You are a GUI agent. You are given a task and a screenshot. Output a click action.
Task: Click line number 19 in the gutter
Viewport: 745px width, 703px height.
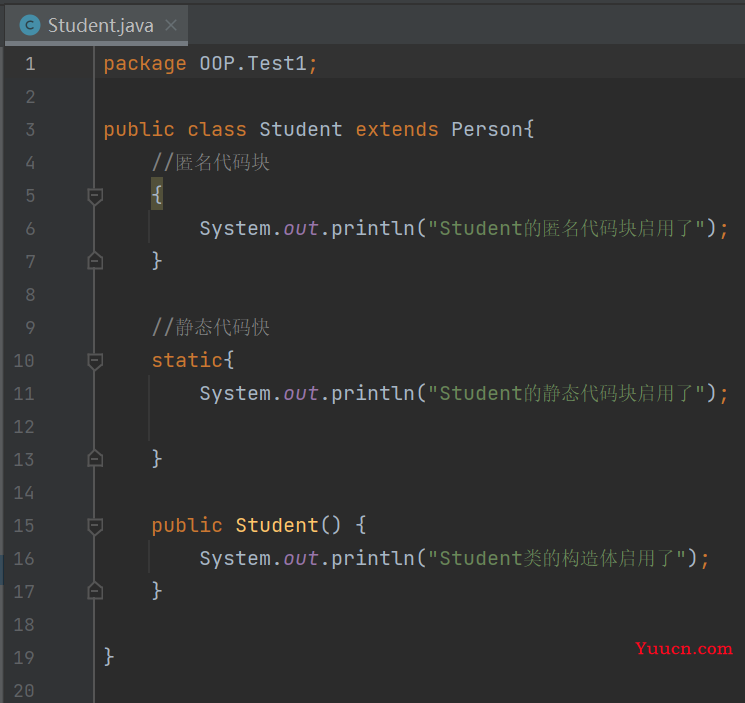pyautogui.click(x=24, y=657)
